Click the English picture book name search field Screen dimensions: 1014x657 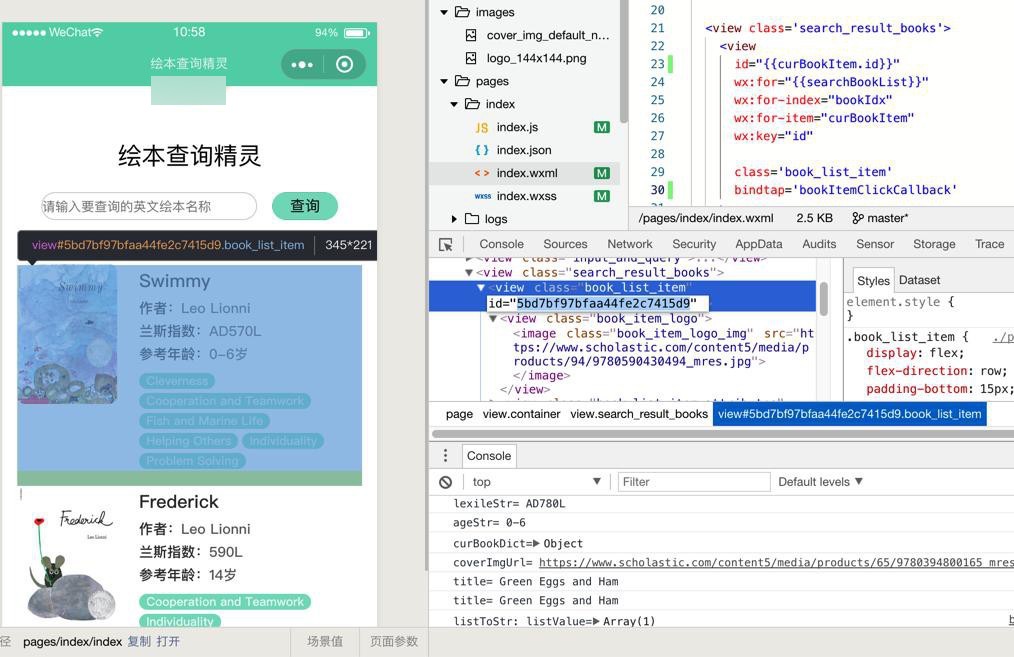tap(149, 206)
